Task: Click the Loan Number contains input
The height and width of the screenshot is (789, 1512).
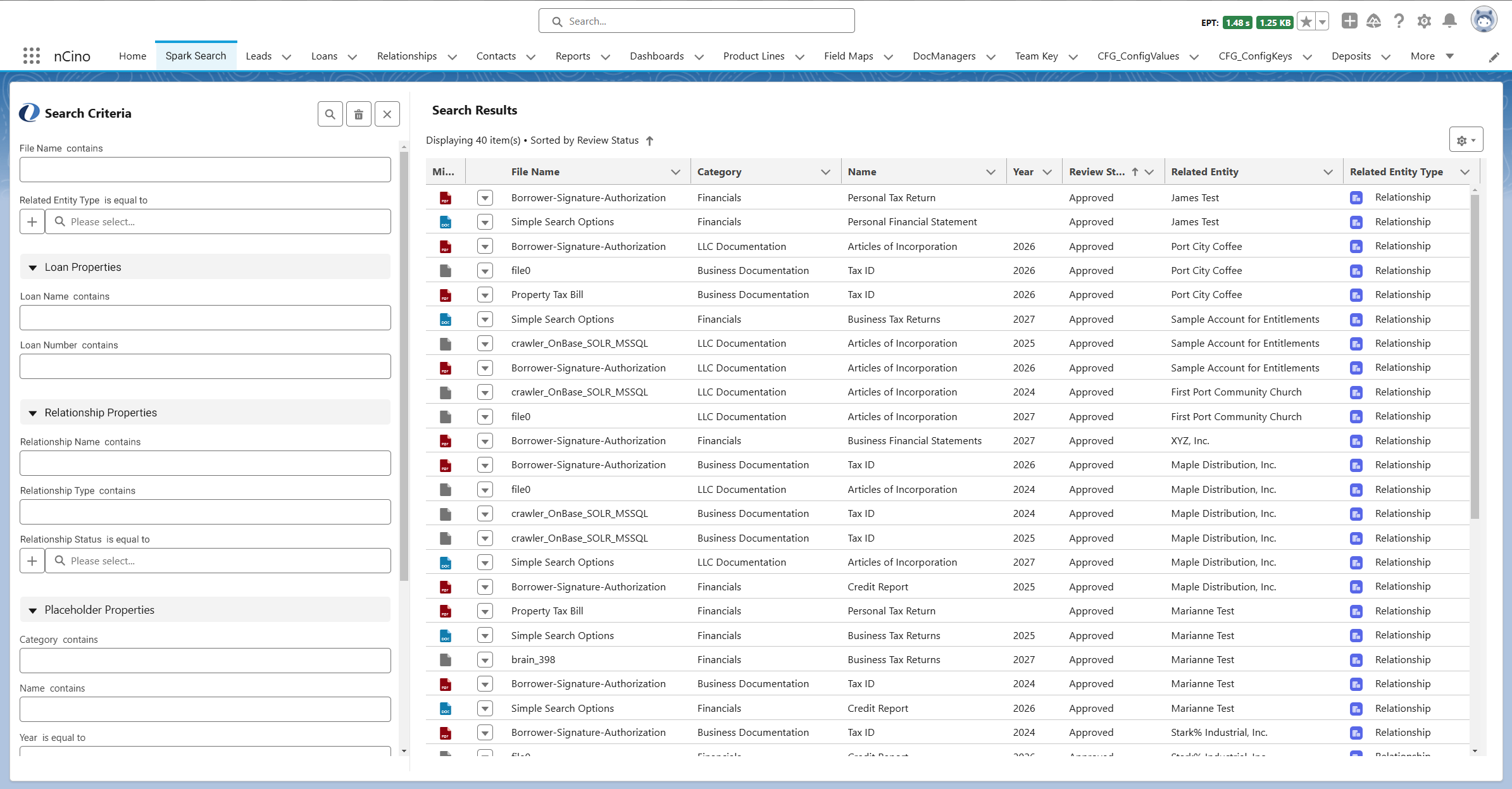Action: [x=205, y=366]
